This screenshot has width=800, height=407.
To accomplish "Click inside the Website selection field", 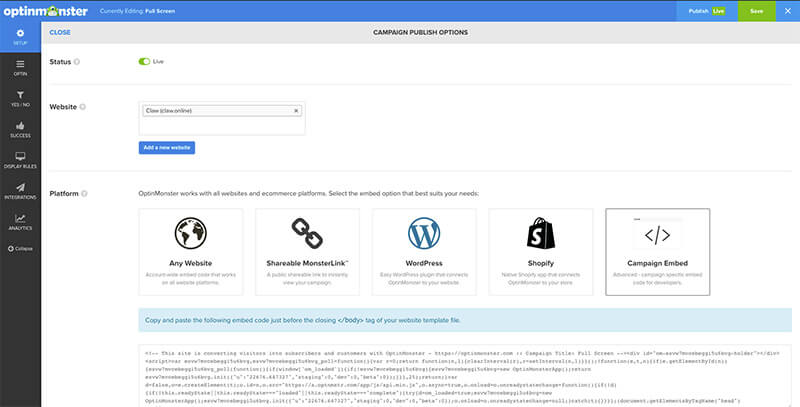I will click(222, 118).
